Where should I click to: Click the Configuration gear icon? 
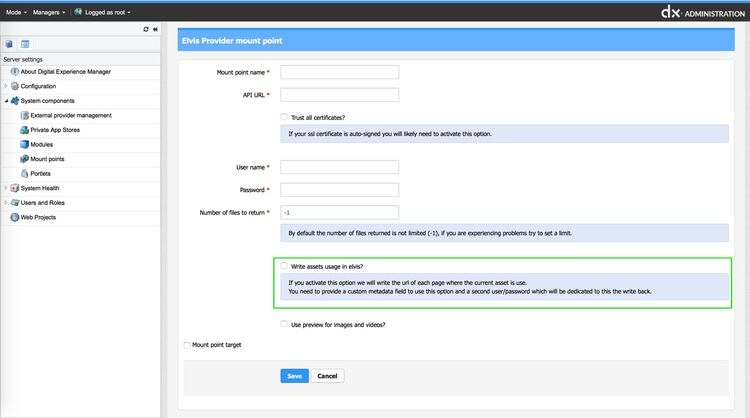(15, 86)
